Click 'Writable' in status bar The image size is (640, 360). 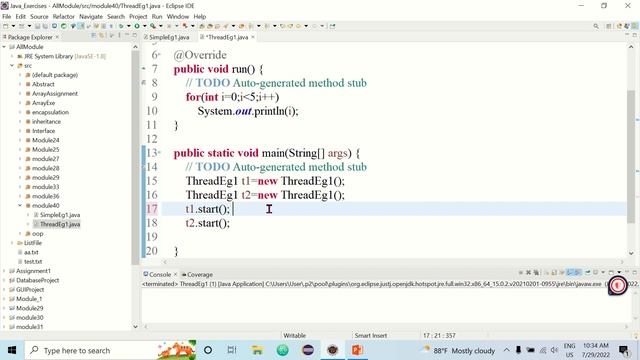(x=294, y=336)
